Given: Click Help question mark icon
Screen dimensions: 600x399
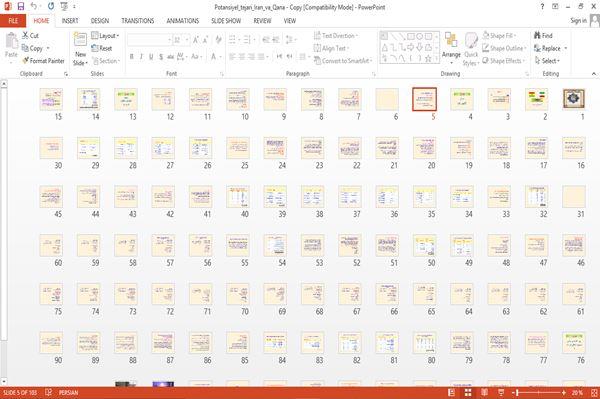Looking at the screenshot, I should pos(542,7).
